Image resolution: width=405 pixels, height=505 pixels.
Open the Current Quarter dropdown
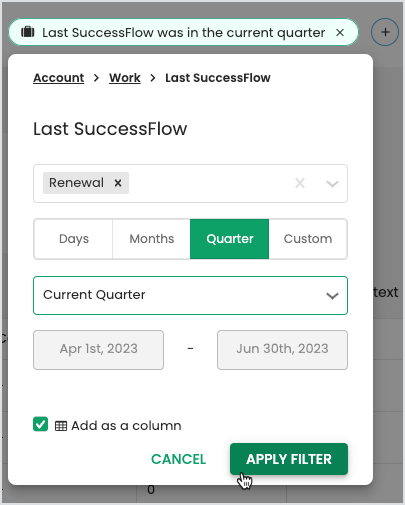coord(190,295)
